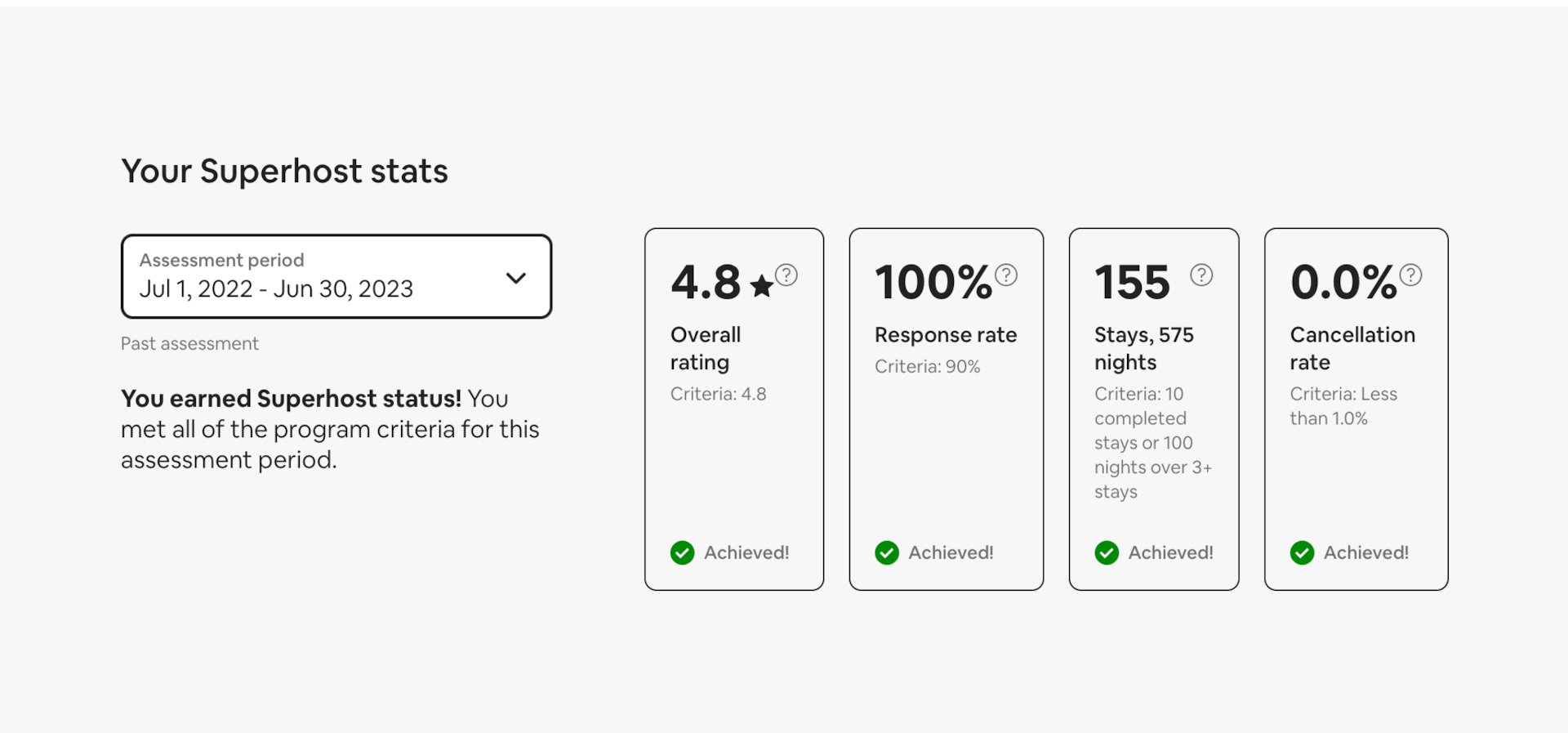Click the green checkmark in Stays card
This screenshot has width=1568, height=733.
[x=1107, y=553]
